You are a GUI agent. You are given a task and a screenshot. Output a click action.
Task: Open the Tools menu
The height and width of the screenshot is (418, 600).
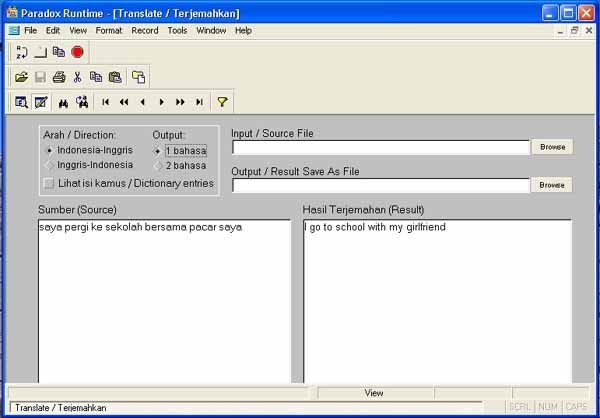(177, 31)
